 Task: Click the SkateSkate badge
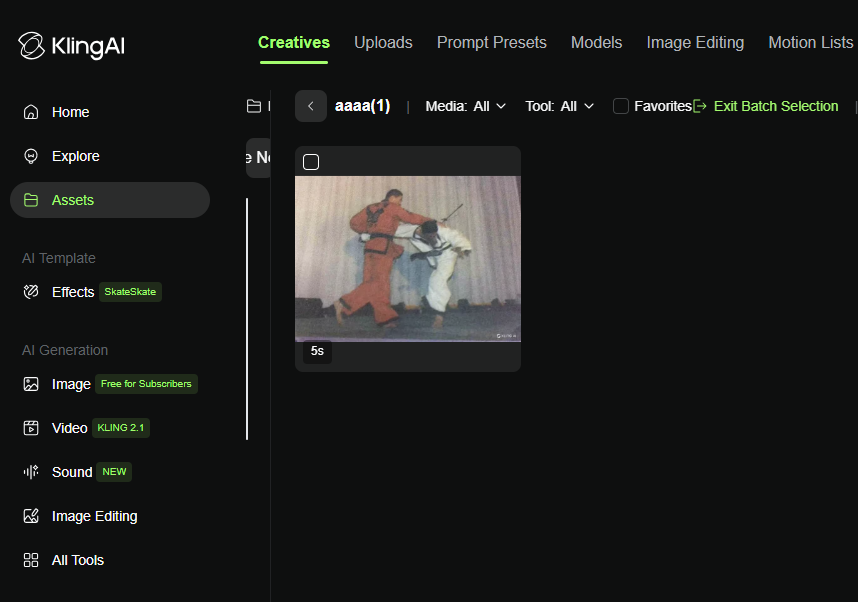click(x=130, y=292)
